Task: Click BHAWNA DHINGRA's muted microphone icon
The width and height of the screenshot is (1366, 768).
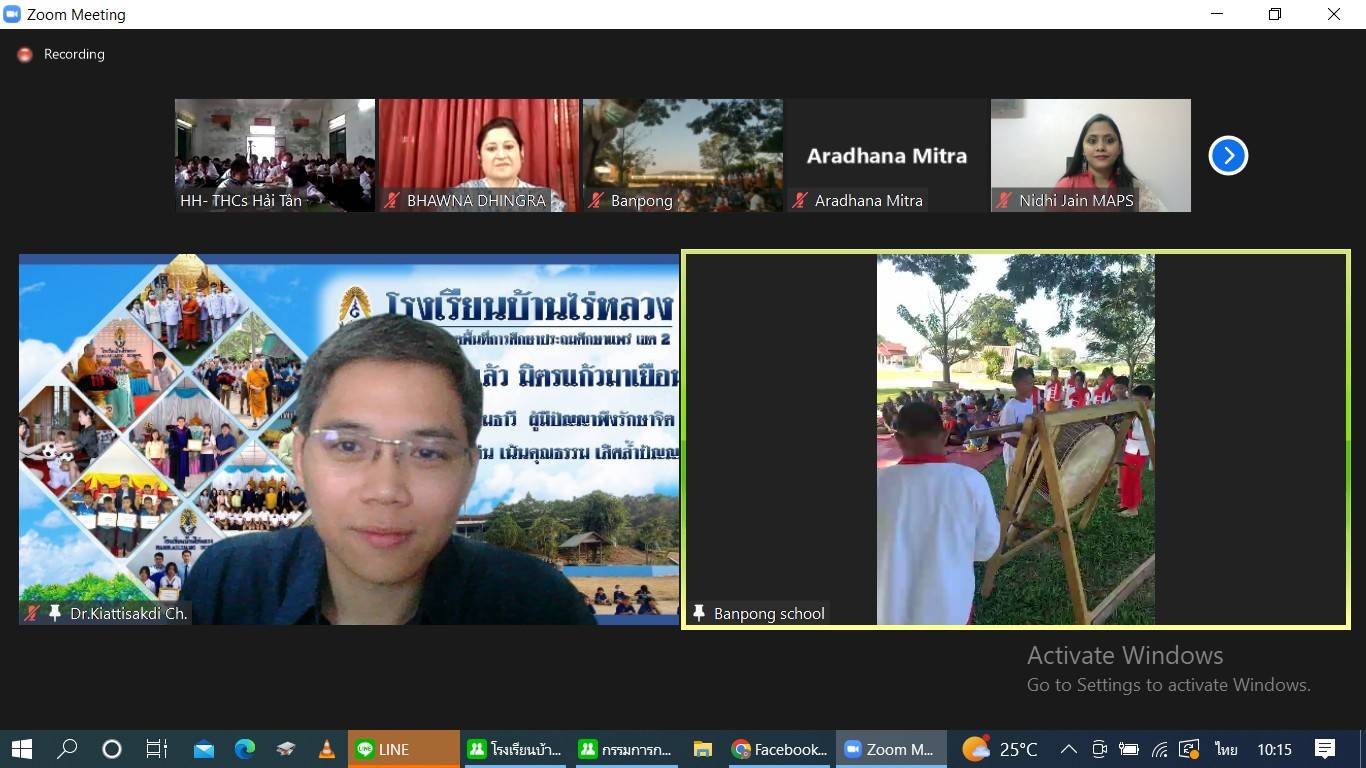Action: coord(392,200)
